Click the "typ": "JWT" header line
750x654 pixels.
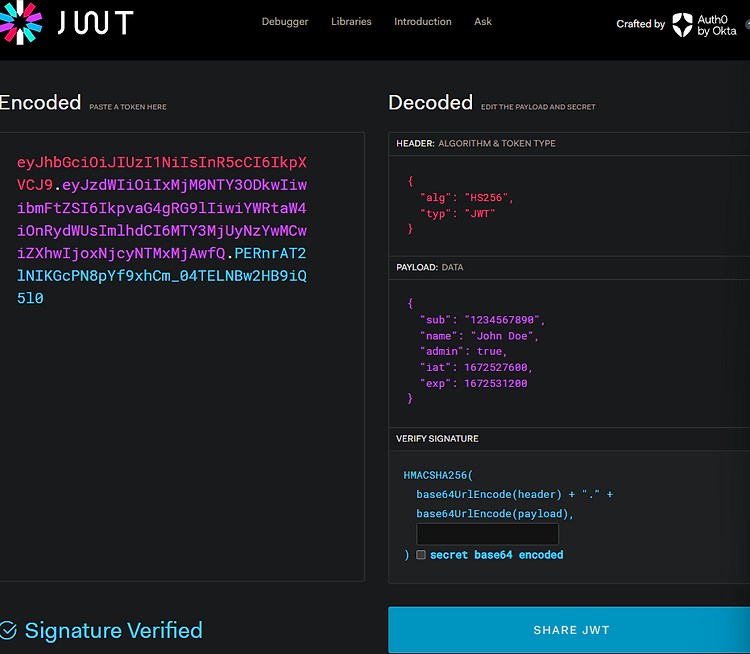(457, 213)
